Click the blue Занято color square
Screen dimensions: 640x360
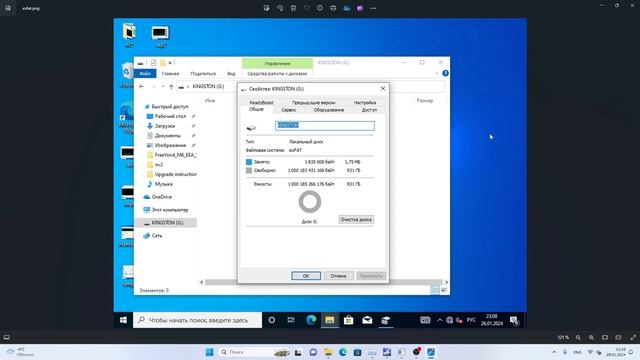[249, 162]
